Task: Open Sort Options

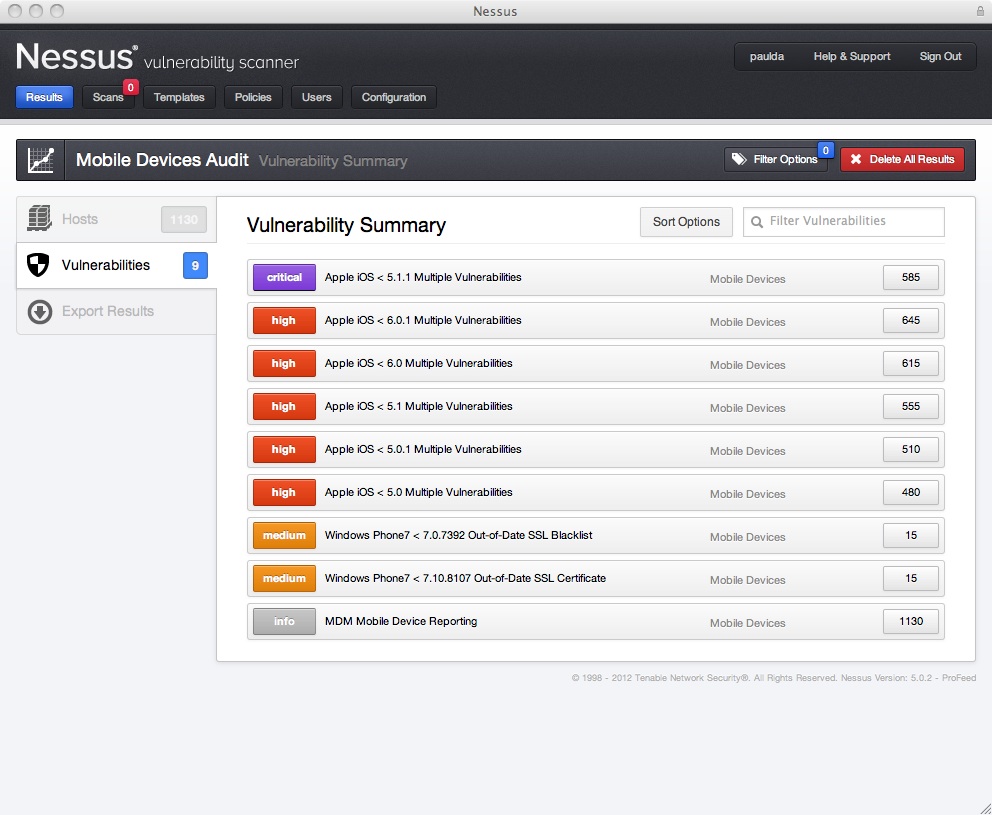Action: 686,222
